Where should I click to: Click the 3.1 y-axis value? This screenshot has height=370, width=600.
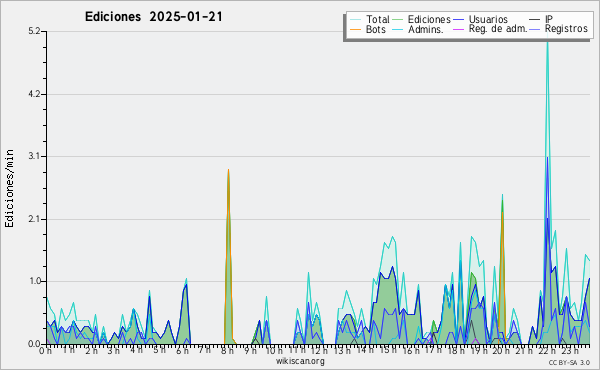tap(34, 156)
